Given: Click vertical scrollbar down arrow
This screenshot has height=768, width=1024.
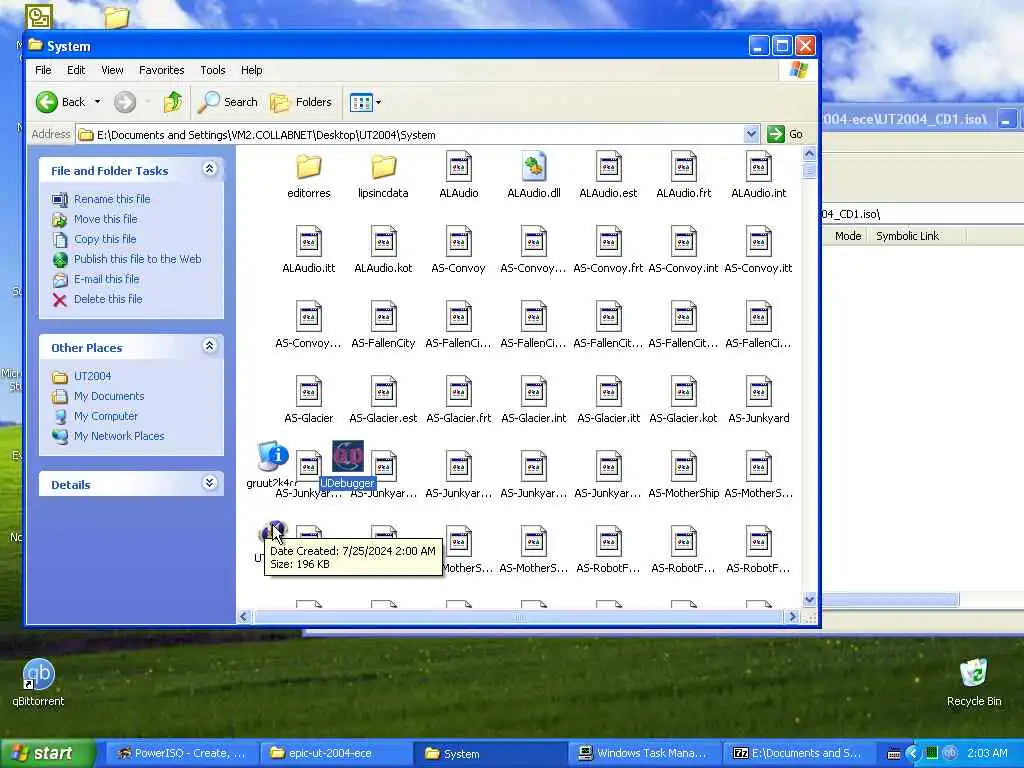Looking at the screenshot, I should (x=810, y=599).
